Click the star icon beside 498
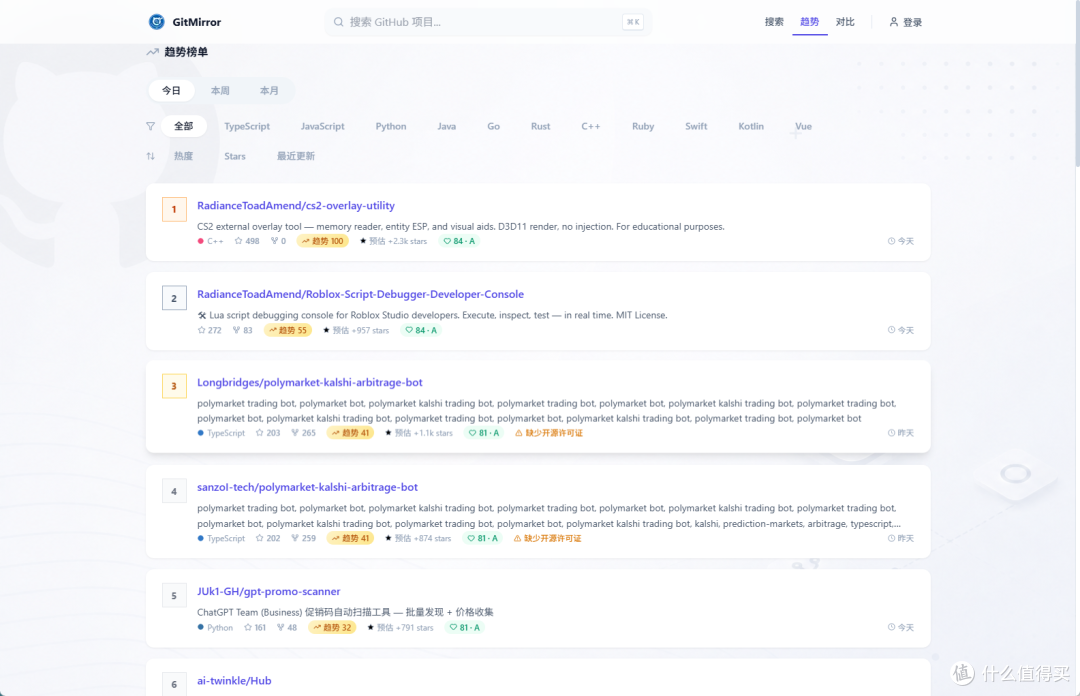 tap(238, 241)
